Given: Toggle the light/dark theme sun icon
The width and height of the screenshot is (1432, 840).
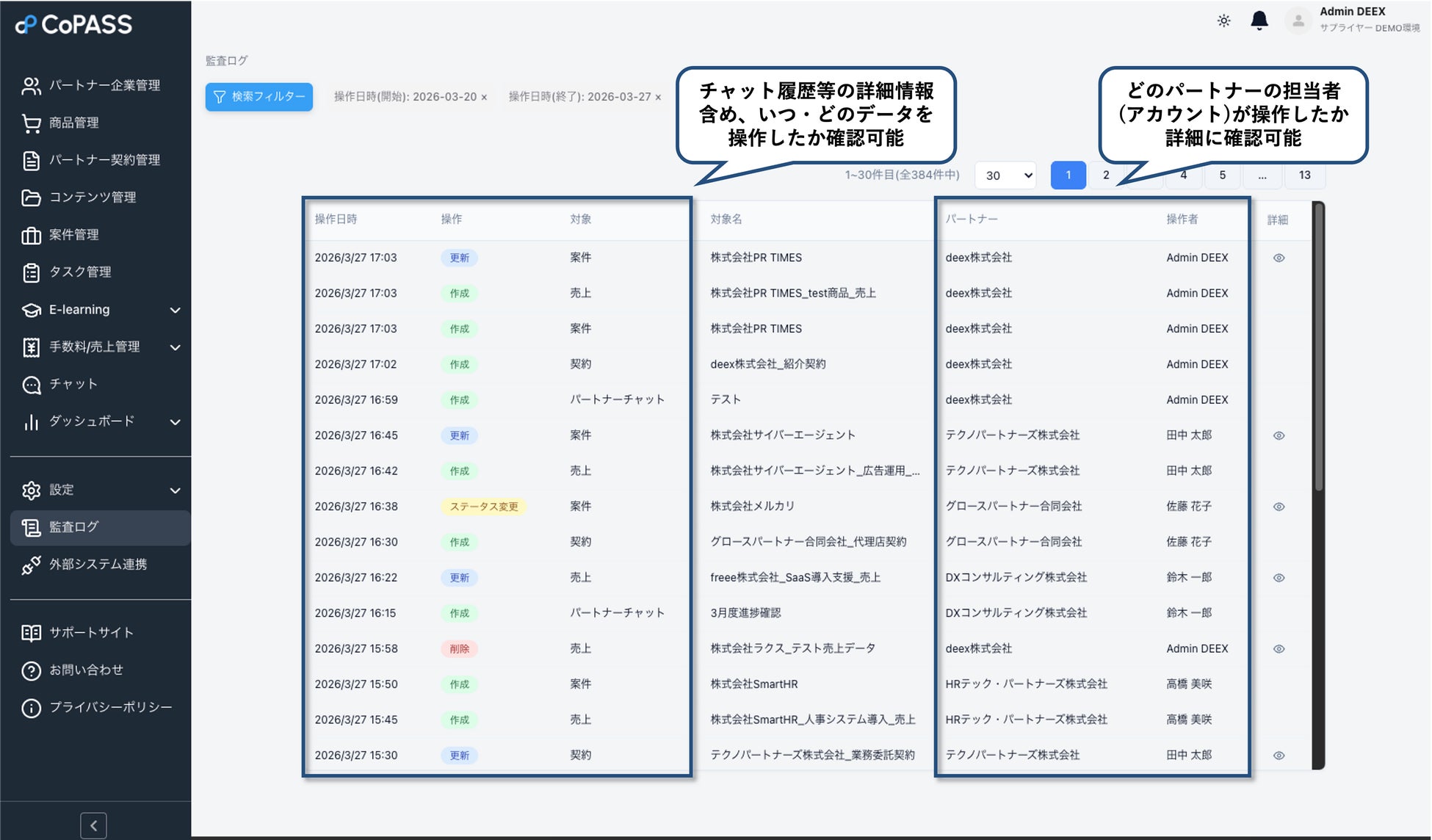Looking at the screenshot, I should click(1223, 21).
